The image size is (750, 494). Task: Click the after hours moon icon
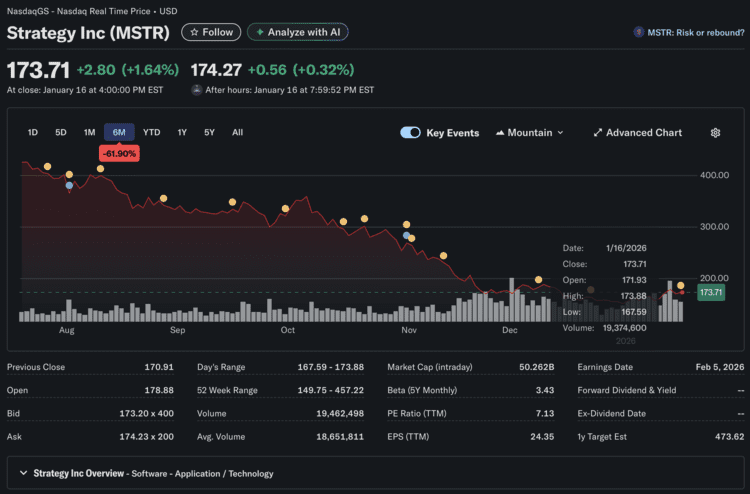click(x=196, y=90)
